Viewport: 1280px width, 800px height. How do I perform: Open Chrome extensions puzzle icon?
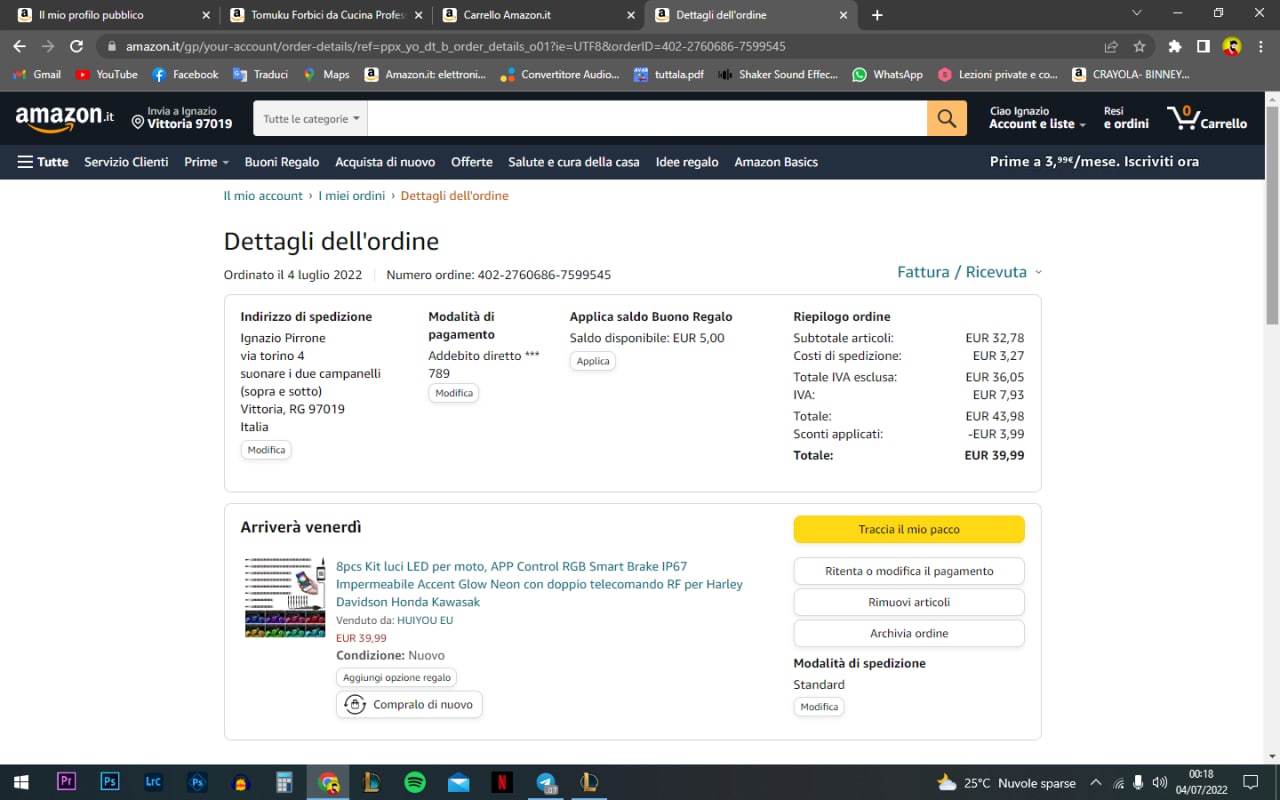1175,47
